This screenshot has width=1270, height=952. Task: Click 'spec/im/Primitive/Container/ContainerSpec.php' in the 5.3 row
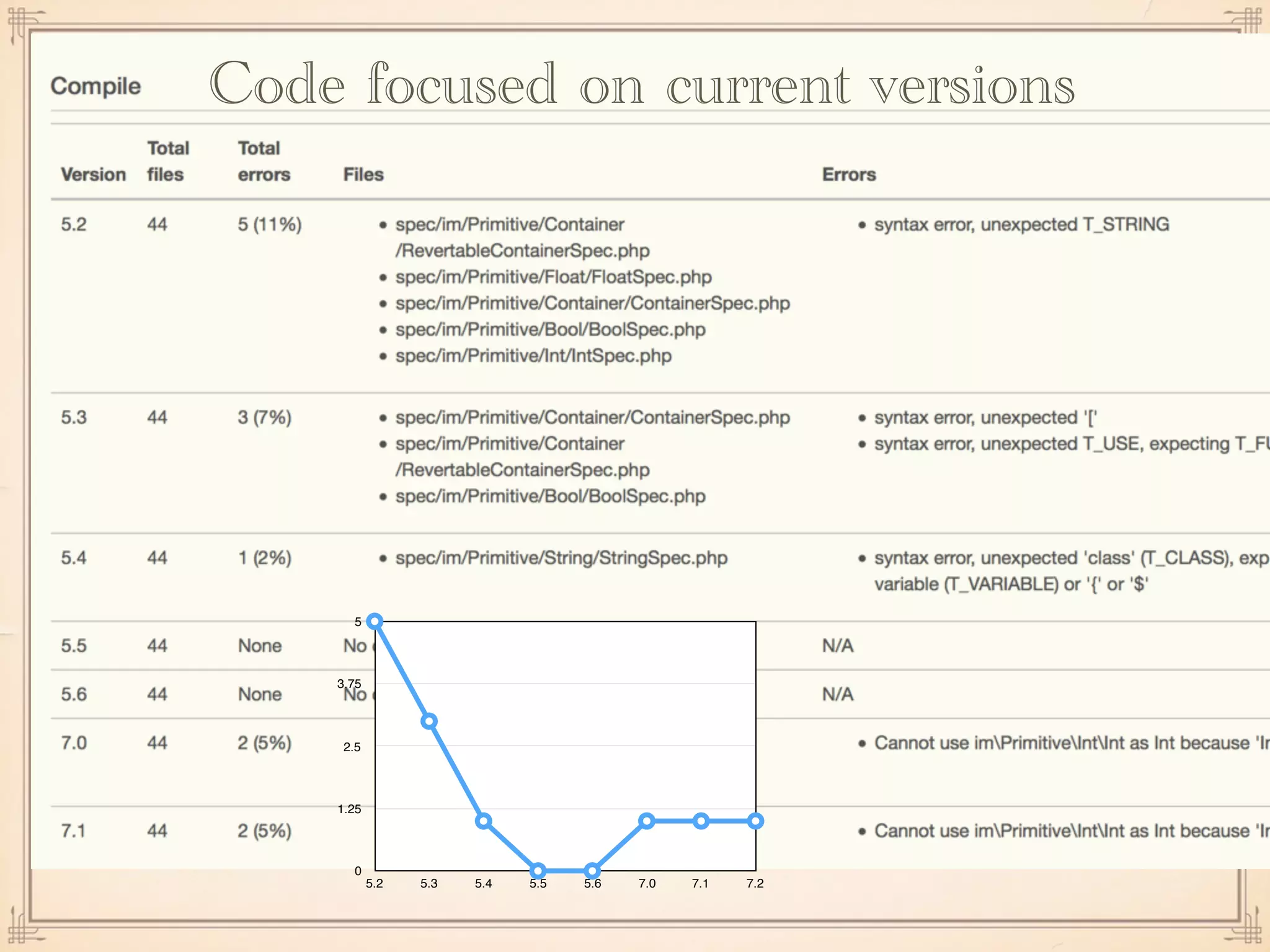[x=592, y=418]
